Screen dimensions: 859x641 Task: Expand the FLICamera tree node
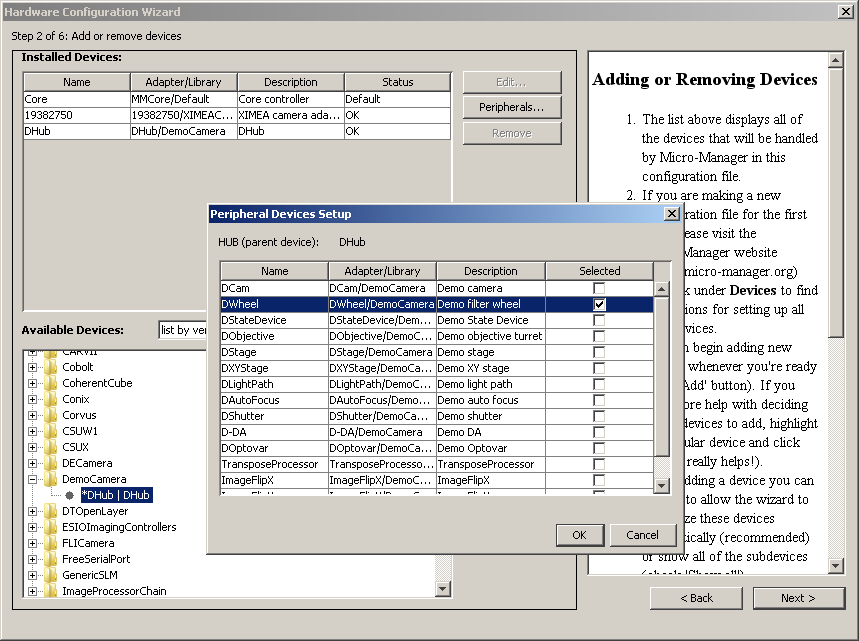[x=32, y=543]
